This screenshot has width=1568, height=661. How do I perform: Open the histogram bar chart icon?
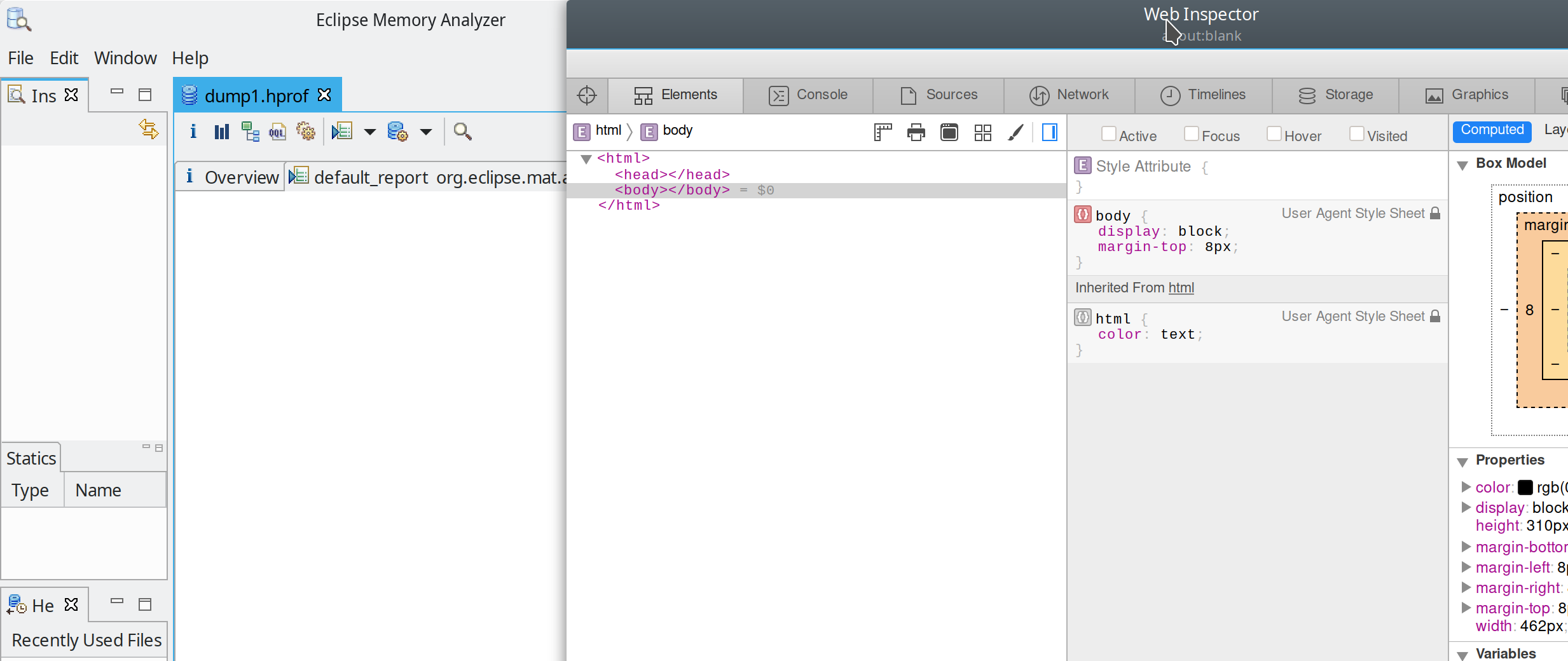(x=221, y=132)
